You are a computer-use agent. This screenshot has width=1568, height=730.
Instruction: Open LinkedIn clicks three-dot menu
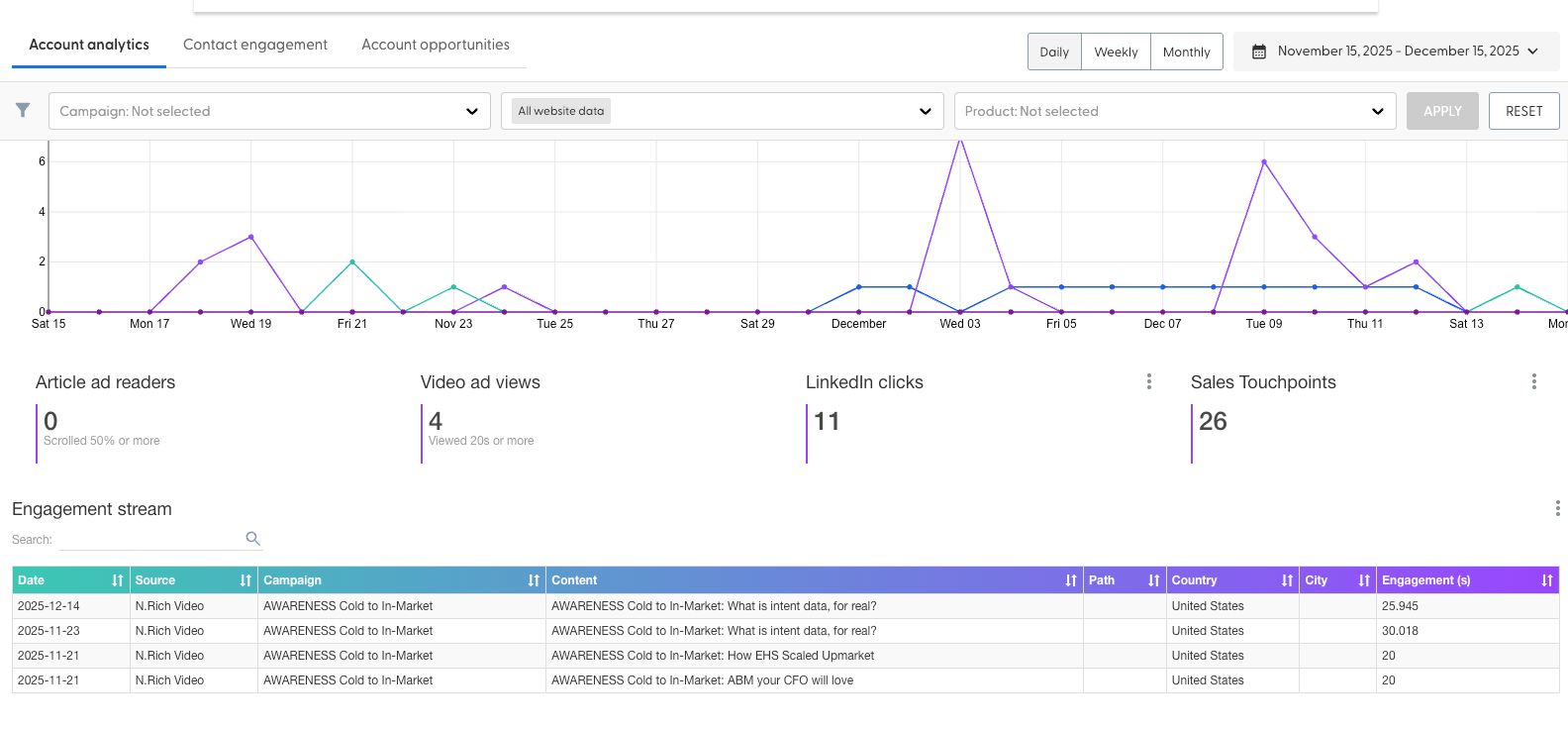pos(1148,381)
